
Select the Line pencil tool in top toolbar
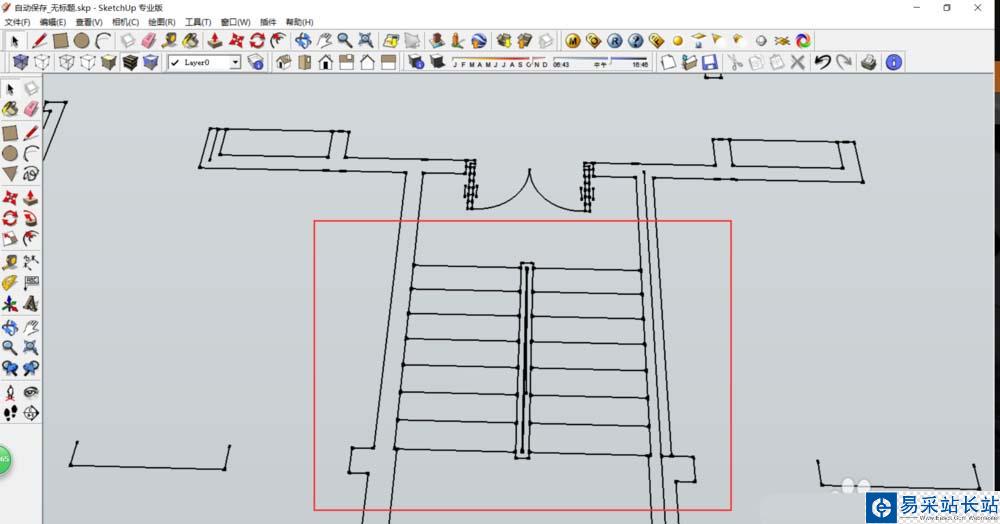(40, 41)
